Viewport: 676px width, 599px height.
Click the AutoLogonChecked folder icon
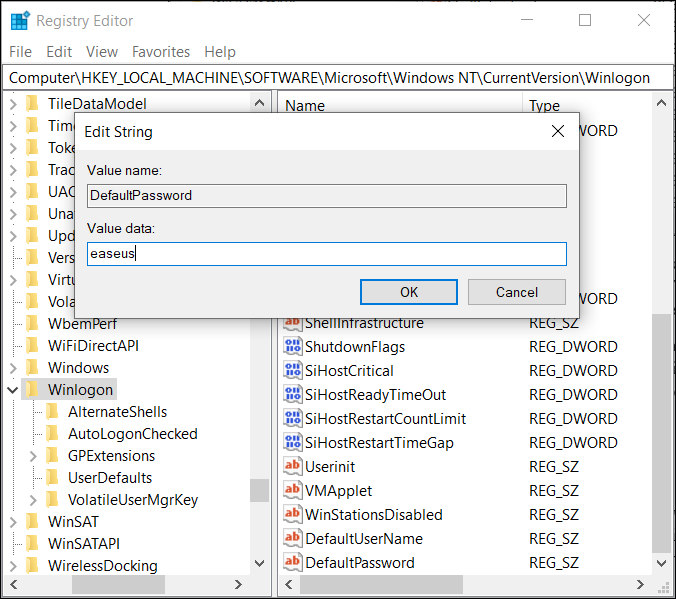tap(52, 433)
